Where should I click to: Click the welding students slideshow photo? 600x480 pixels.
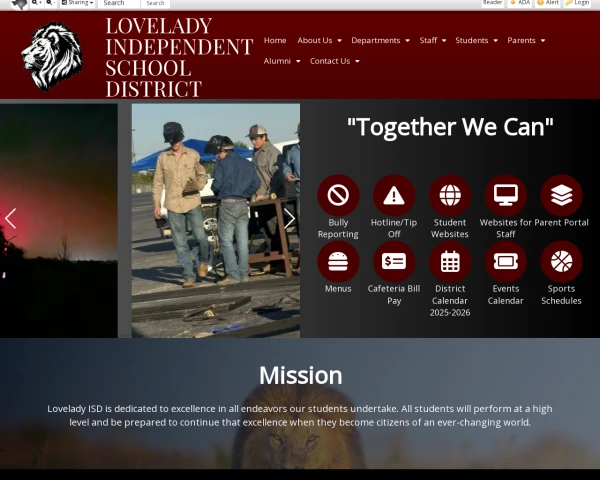click(216, 221)
